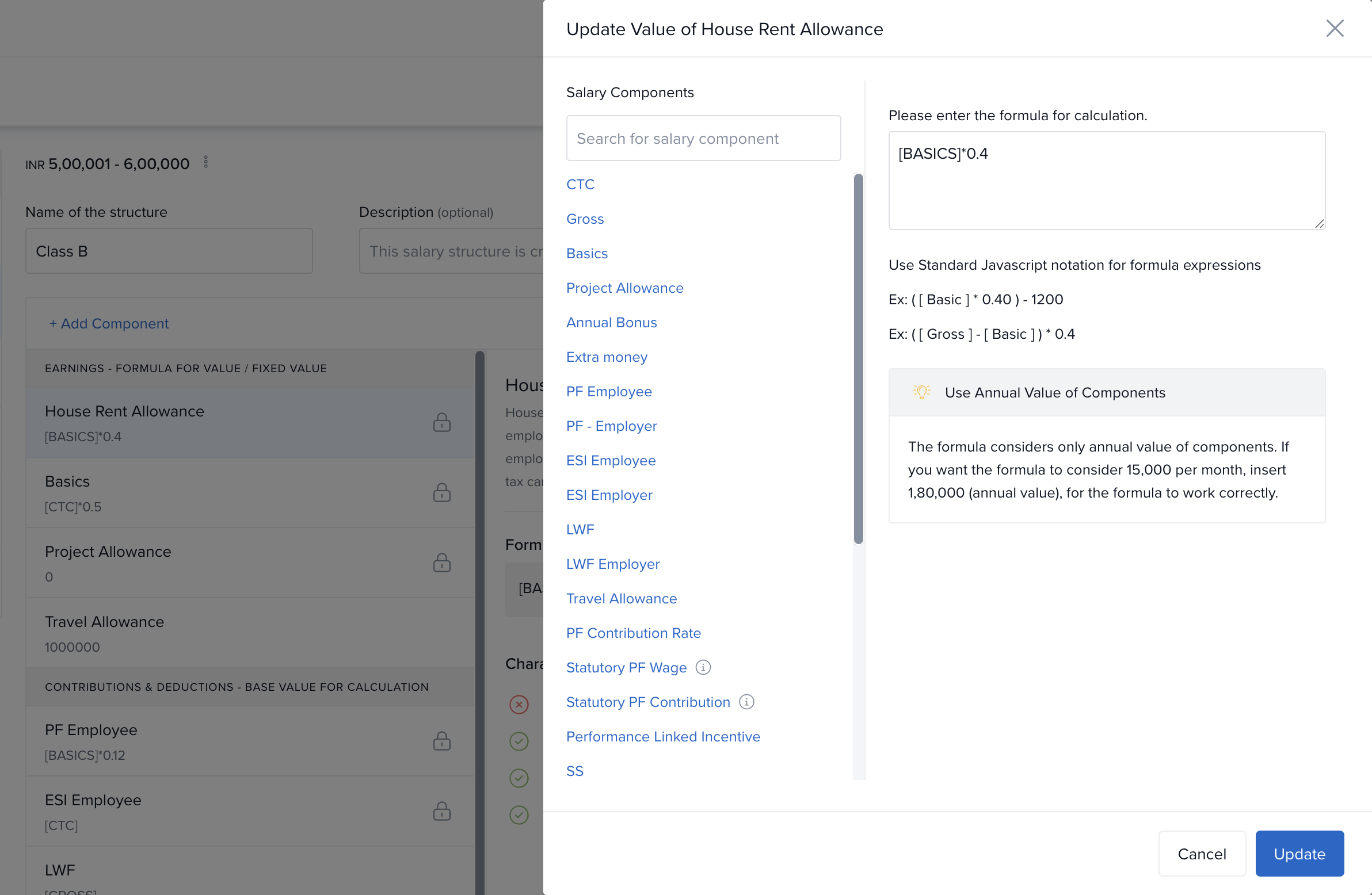Viewport: 1372px width, 895px height.
Task: Click the Cancel button
Action: [x=1202, y=854]
